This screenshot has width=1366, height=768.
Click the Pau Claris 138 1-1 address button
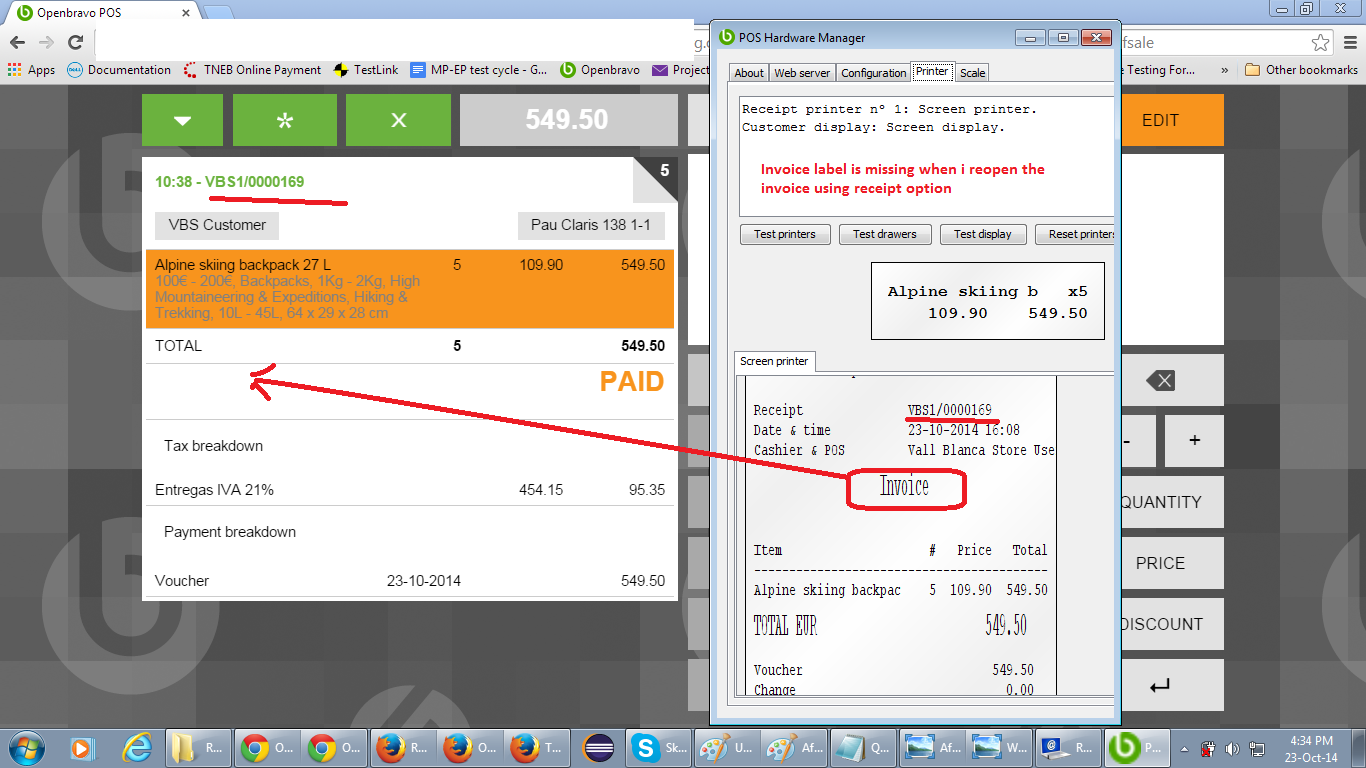click(x=590, y=225)
